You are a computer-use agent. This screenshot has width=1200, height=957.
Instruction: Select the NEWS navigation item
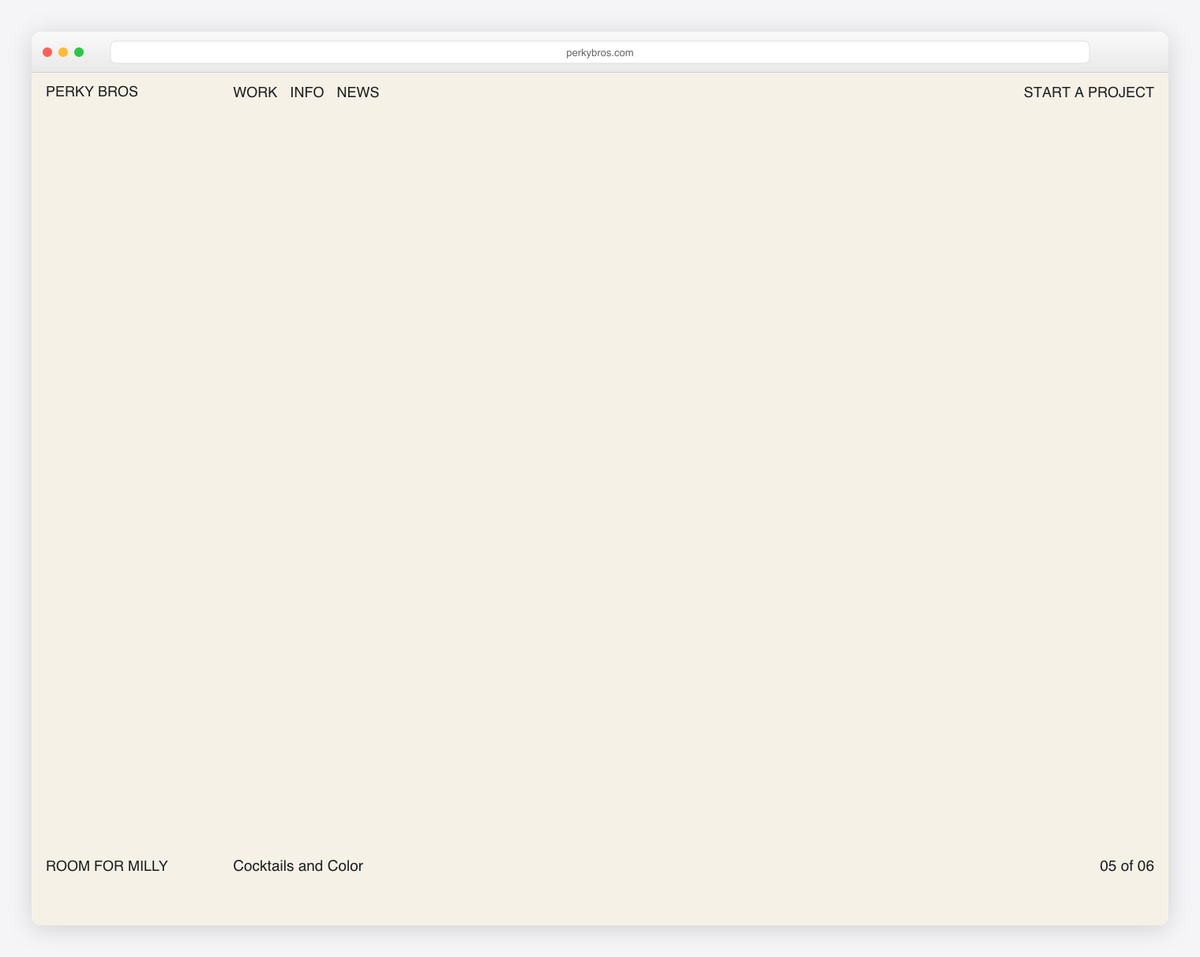pos(357,92)
